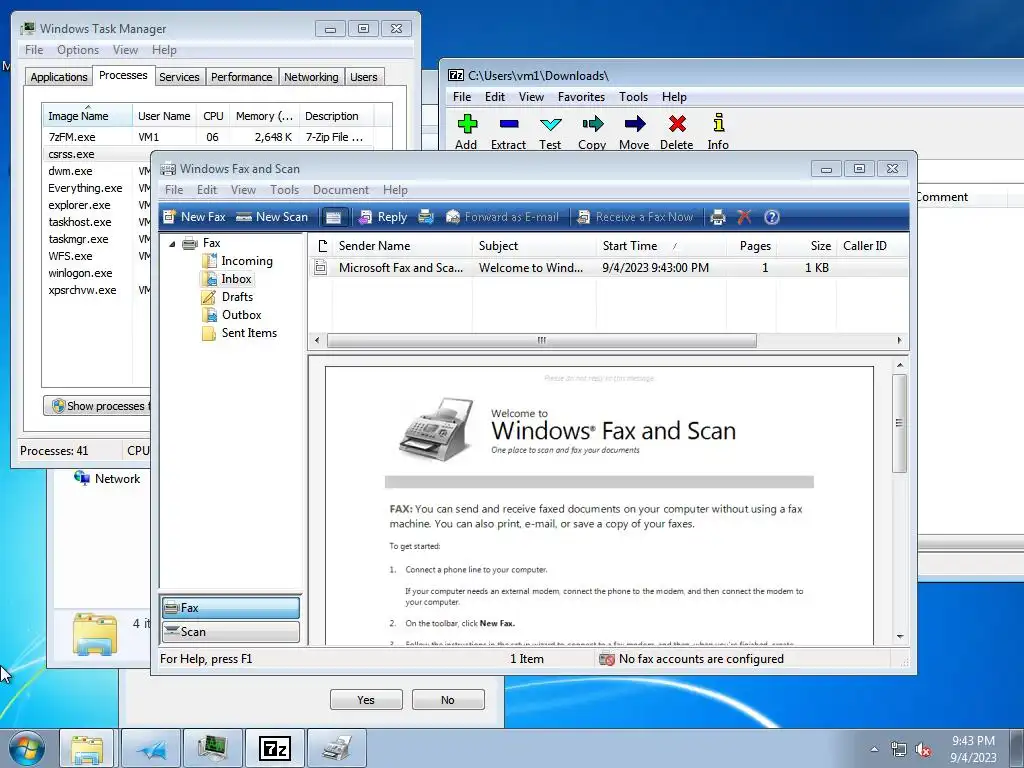The width and height of the screenshot is (1024, 768).
Task: Open 7-Zip Favorites menu
Action: click(581, 97)
